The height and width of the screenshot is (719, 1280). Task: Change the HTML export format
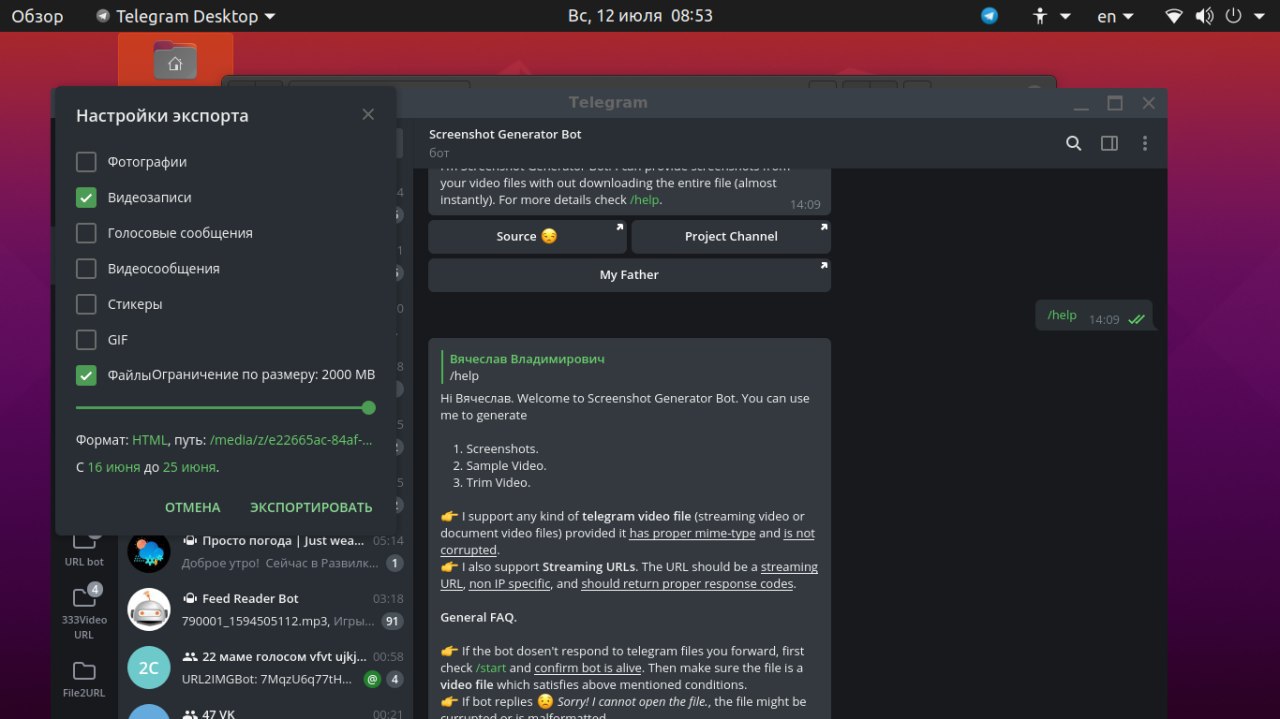[x=150, y=440]
